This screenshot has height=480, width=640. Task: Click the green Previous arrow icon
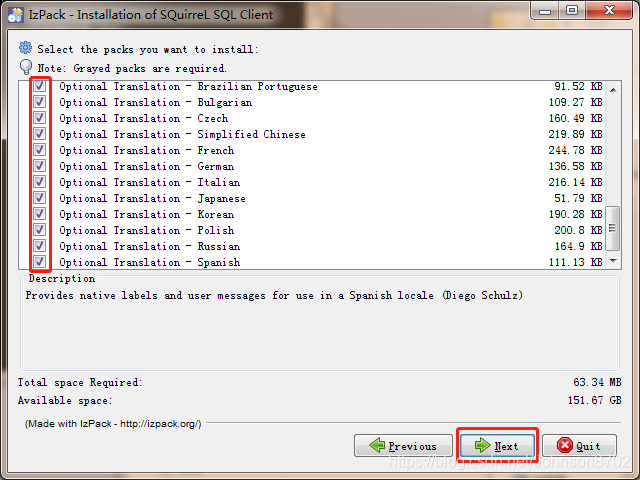(377, 445)
